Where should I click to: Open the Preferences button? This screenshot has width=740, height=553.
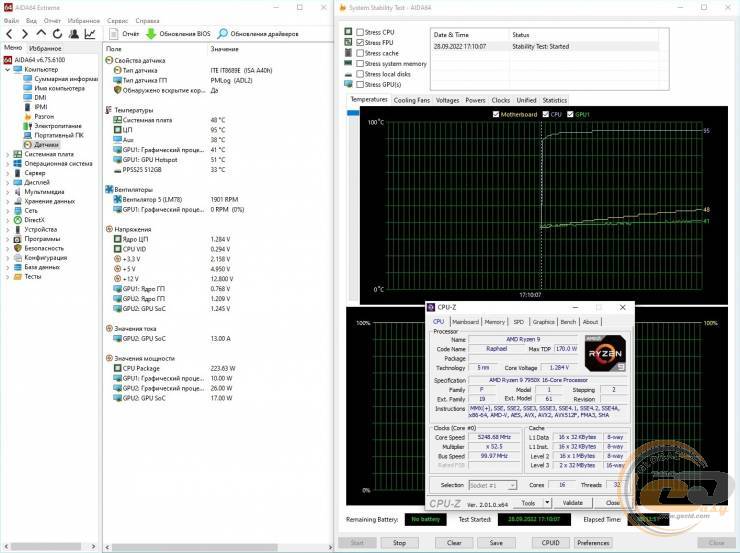click(x=593, y=543)
